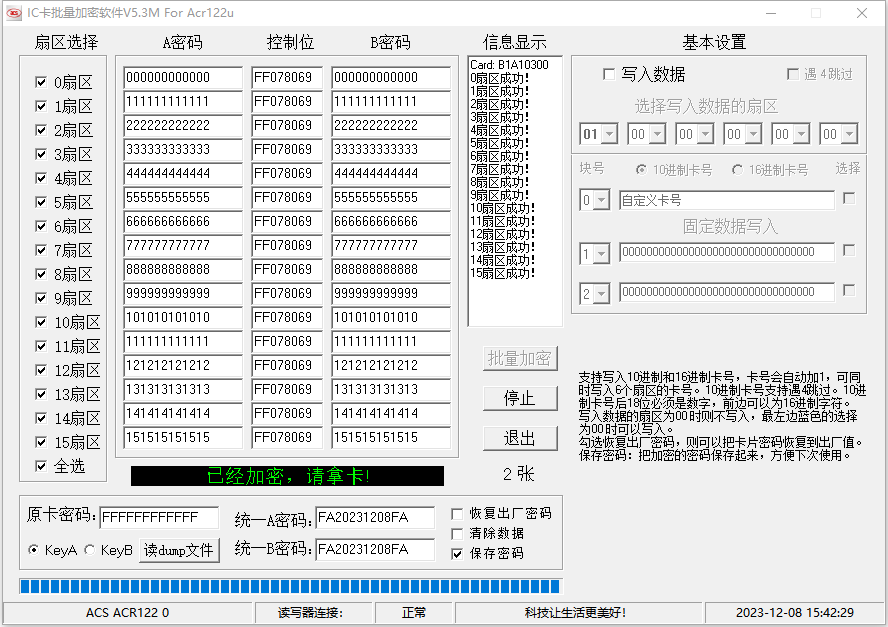Open the sector dropdown showing 01

[609, 134]
